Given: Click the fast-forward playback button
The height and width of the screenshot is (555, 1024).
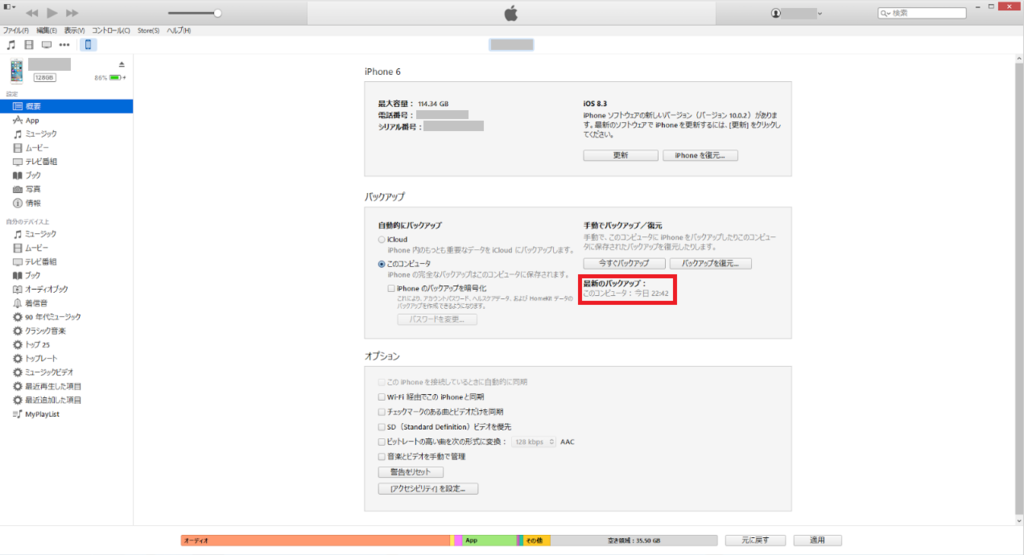Looking at the screenshot, I should [72, 13].
